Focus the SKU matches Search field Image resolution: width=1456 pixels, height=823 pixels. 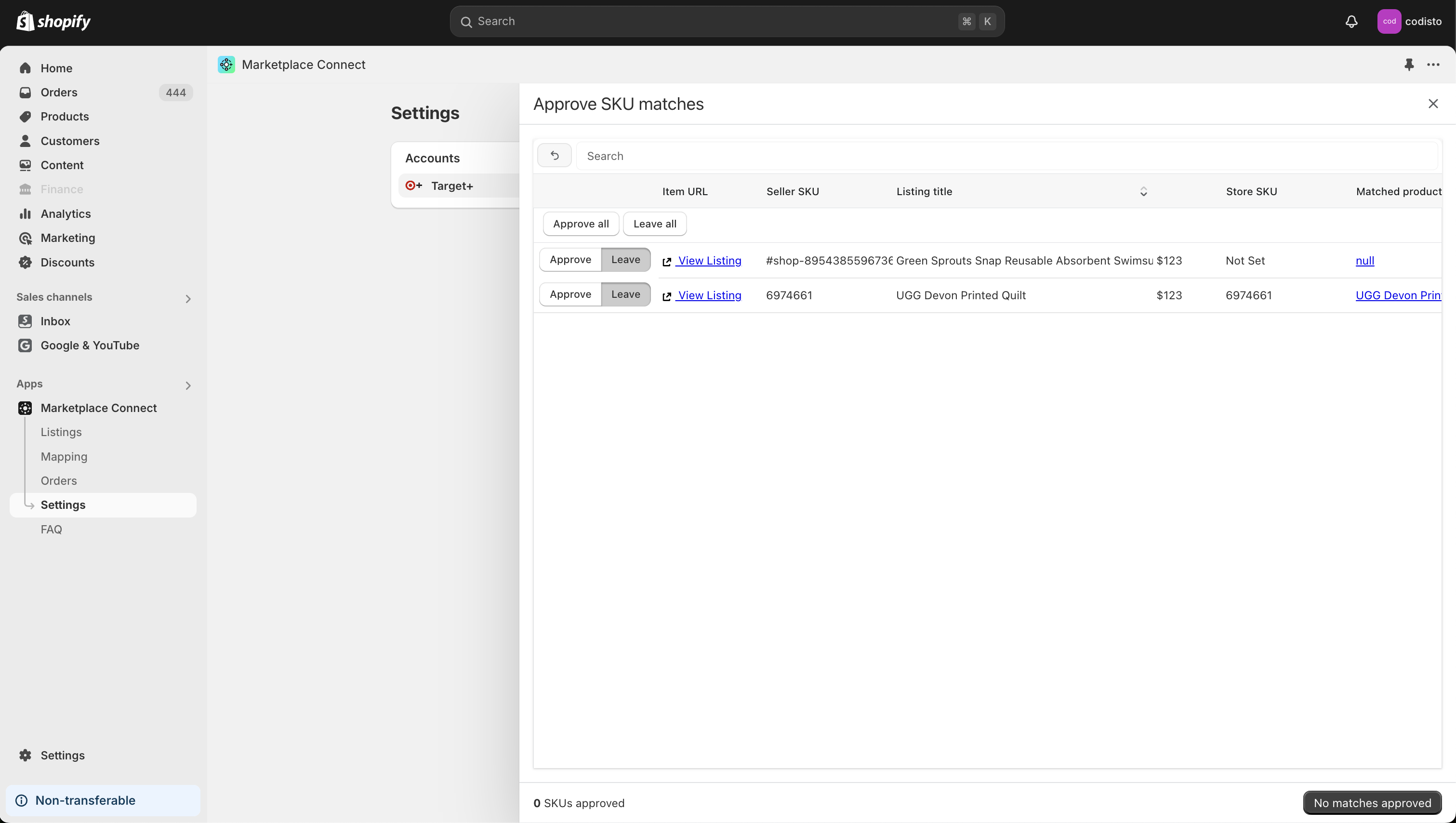[x=1006, y=156]
